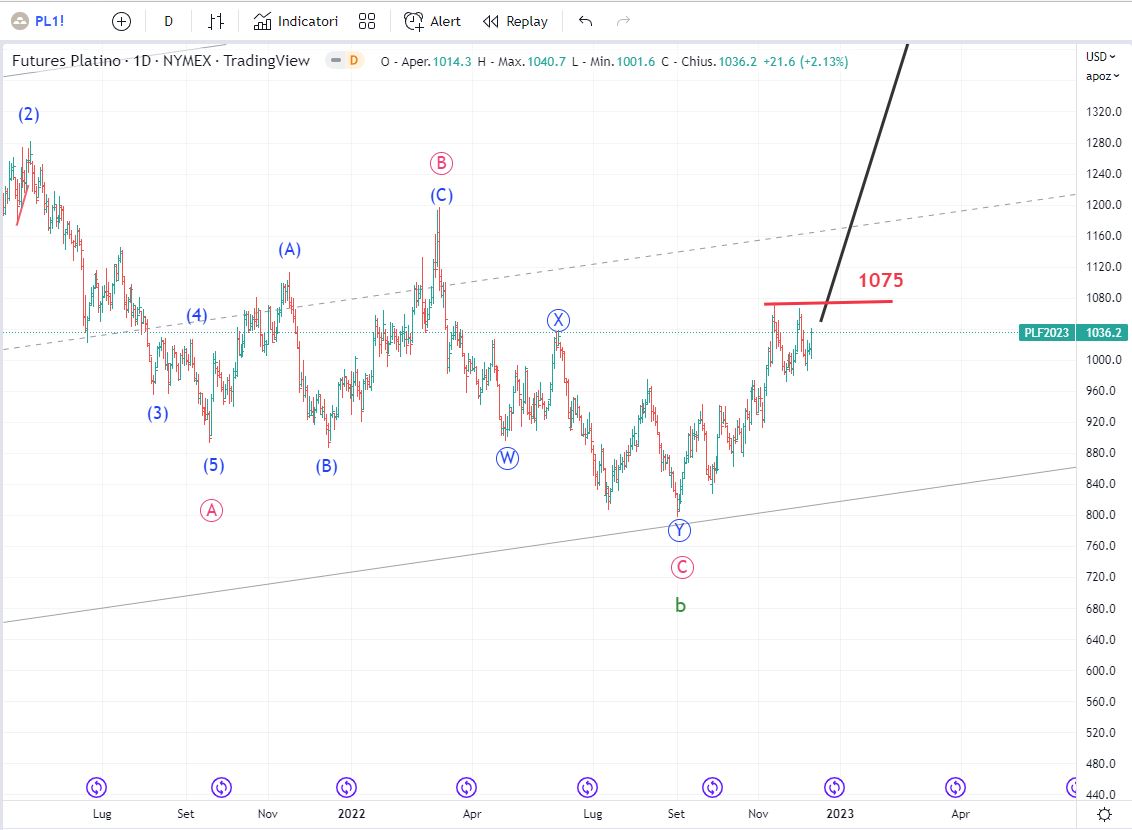Image resolution: width=1132 pixels, height=830 pixels.
Task: Open the USD currency dropdown
Action: click(x=1101, y=56)
